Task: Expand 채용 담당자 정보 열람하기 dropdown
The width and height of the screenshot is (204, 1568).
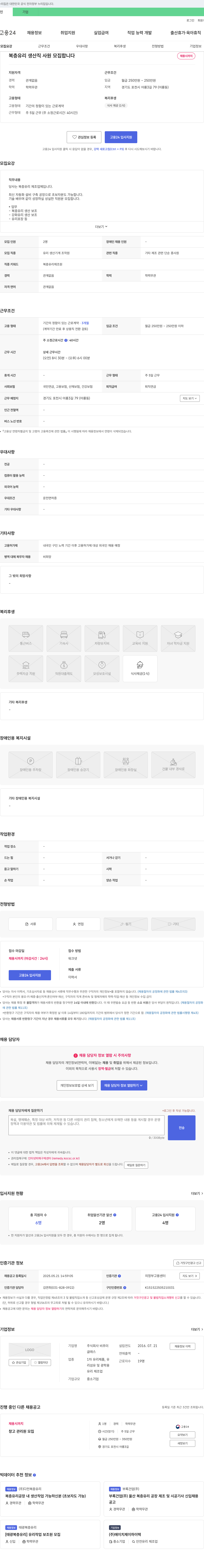Action: 124,1085
